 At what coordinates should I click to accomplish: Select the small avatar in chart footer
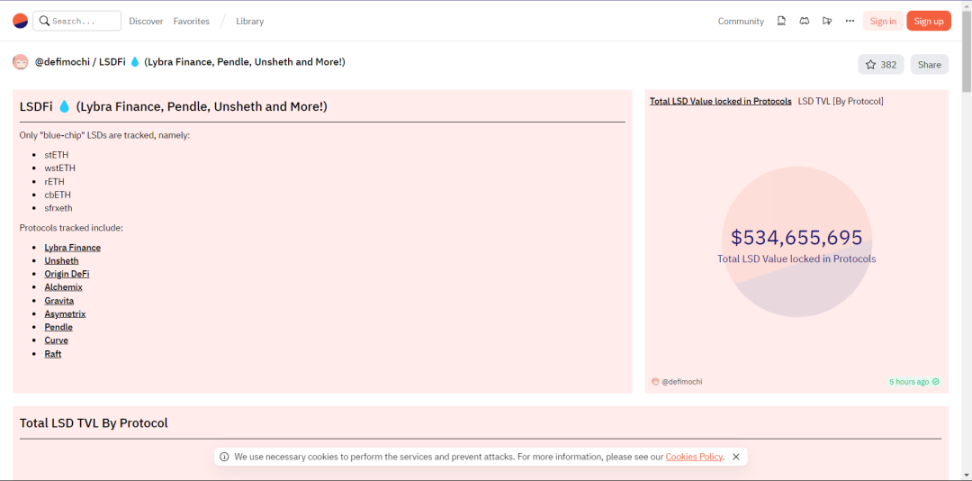(655, 382)
